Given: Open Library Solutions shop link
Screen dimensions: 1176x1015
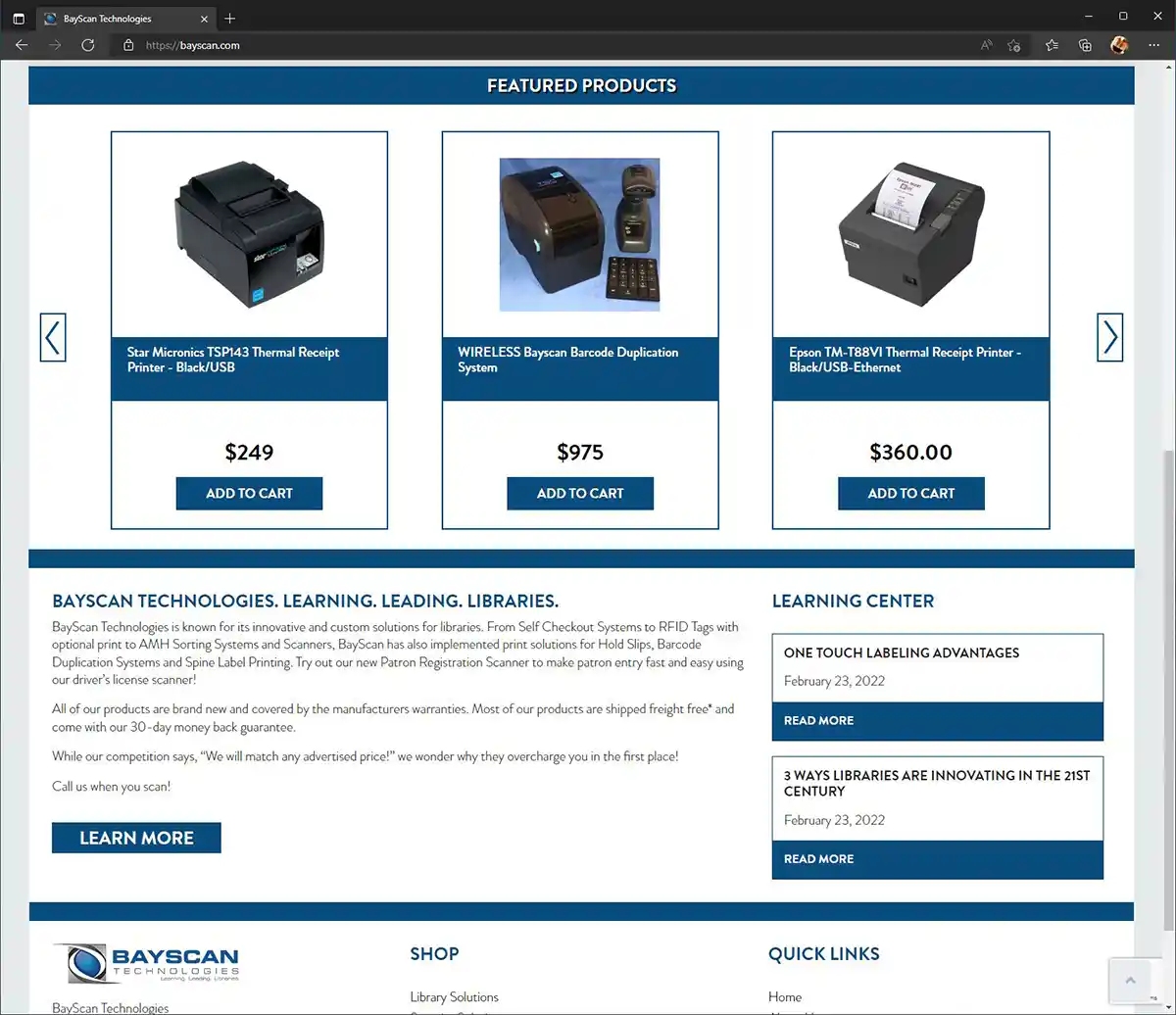Looking at the screenshot, I should 454,996.
